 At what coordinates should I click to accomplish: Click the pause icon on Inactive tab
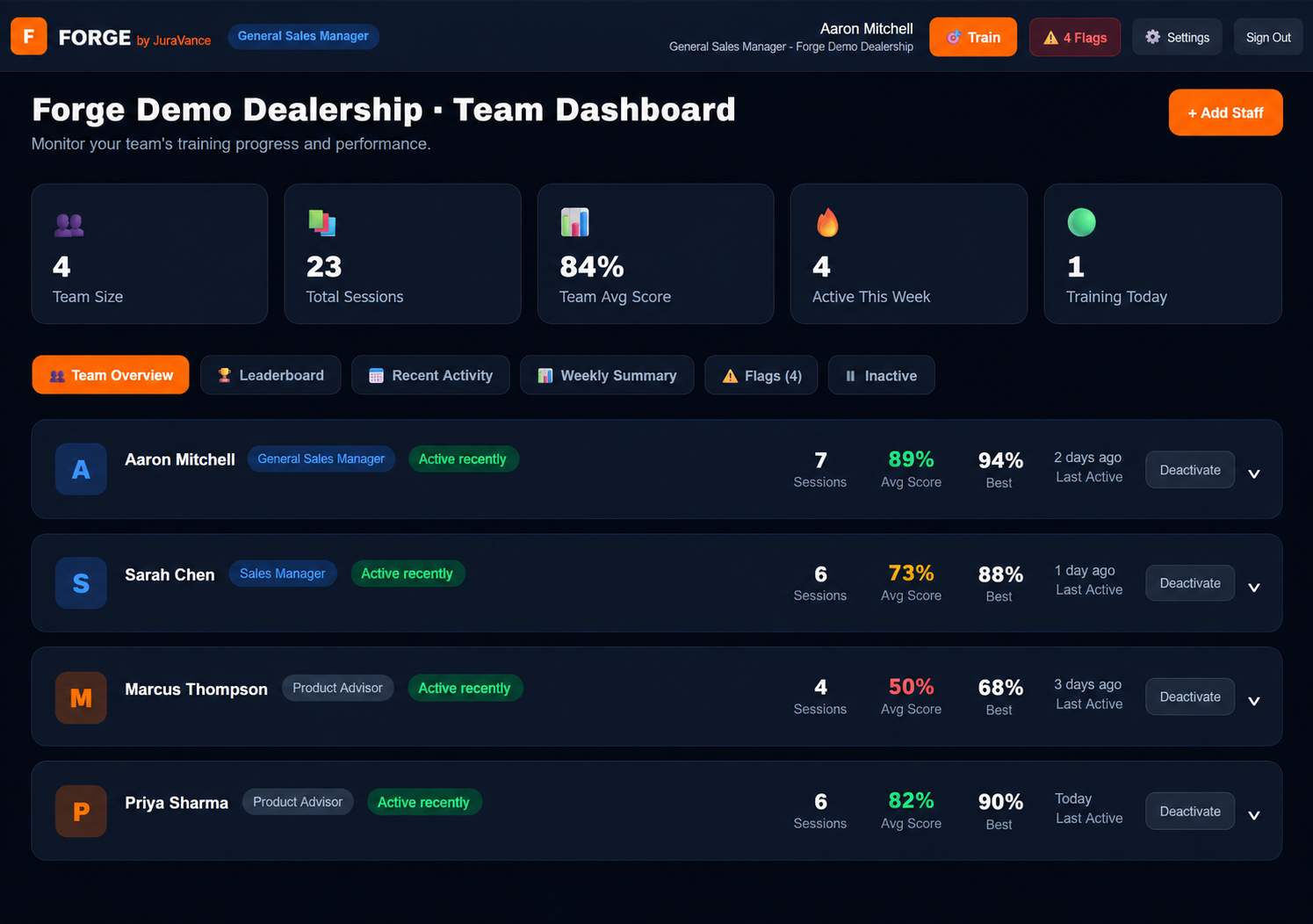850,376
